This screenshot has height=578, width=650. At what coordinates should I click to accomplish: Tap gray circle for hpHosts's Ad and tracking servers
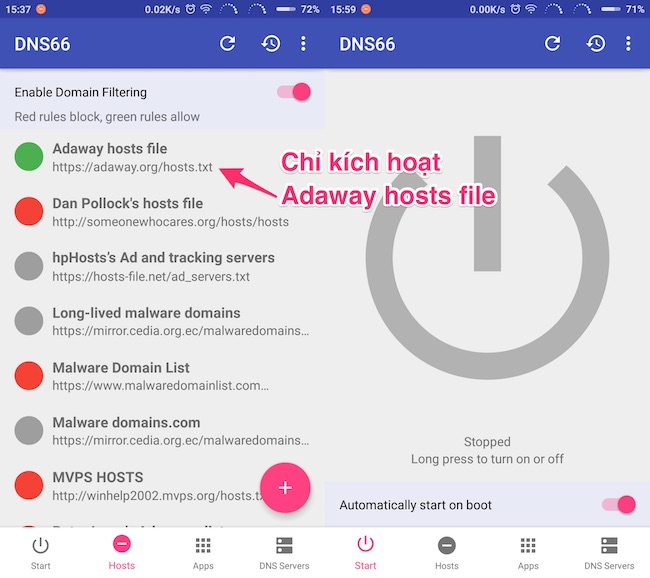point(29,266)
